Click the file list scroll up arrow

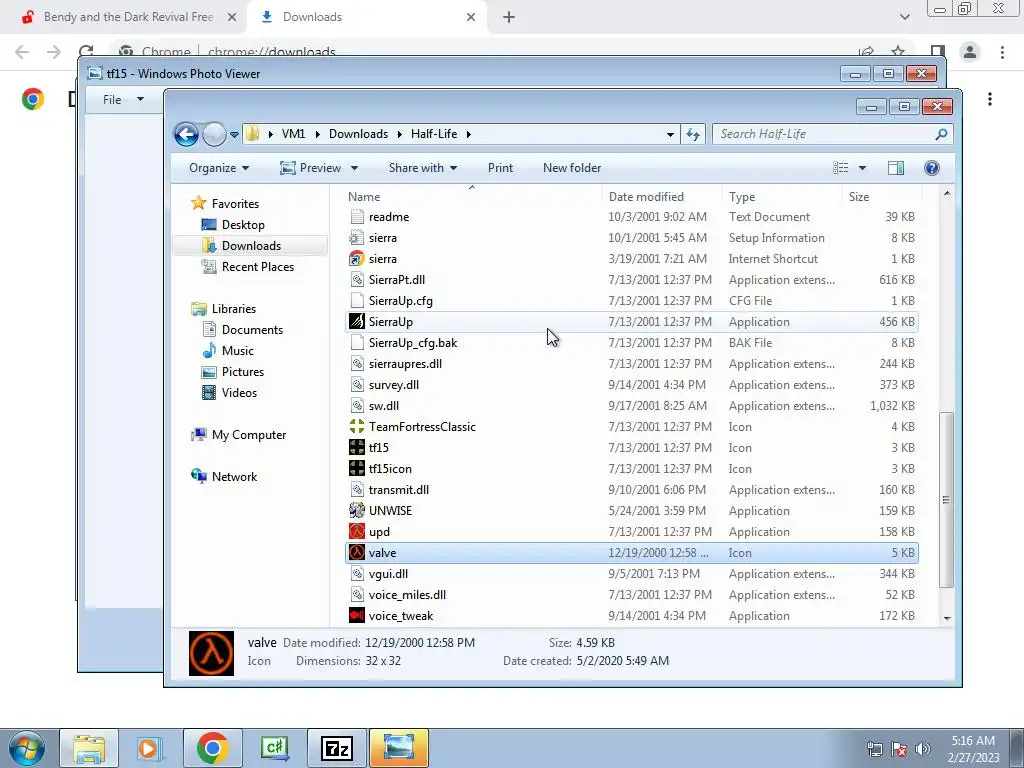coord(947,194)
